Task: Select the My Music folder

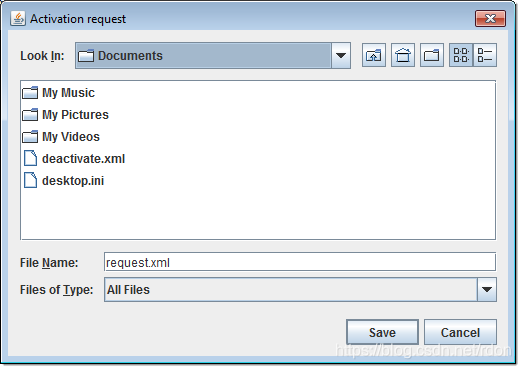Action: pos(58,93)
